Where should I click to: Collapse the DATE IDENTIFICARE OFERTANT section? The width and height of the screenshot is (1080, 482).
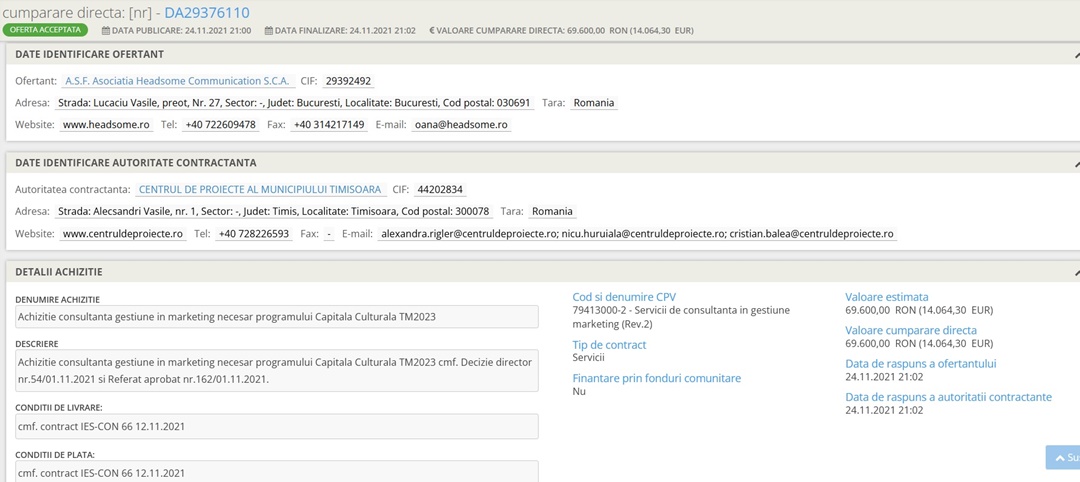point(1076,54)
